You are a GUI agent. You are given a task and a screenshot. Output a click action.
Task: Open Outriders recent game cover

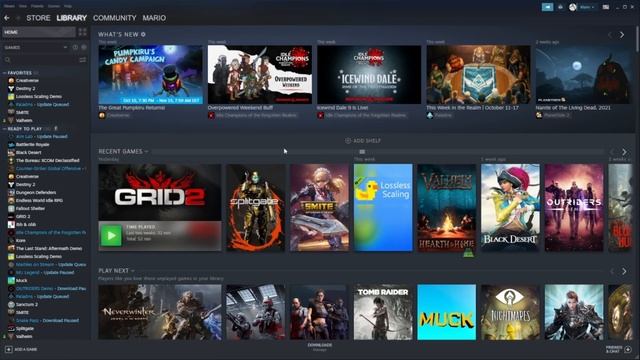click(x=574, y=207)
